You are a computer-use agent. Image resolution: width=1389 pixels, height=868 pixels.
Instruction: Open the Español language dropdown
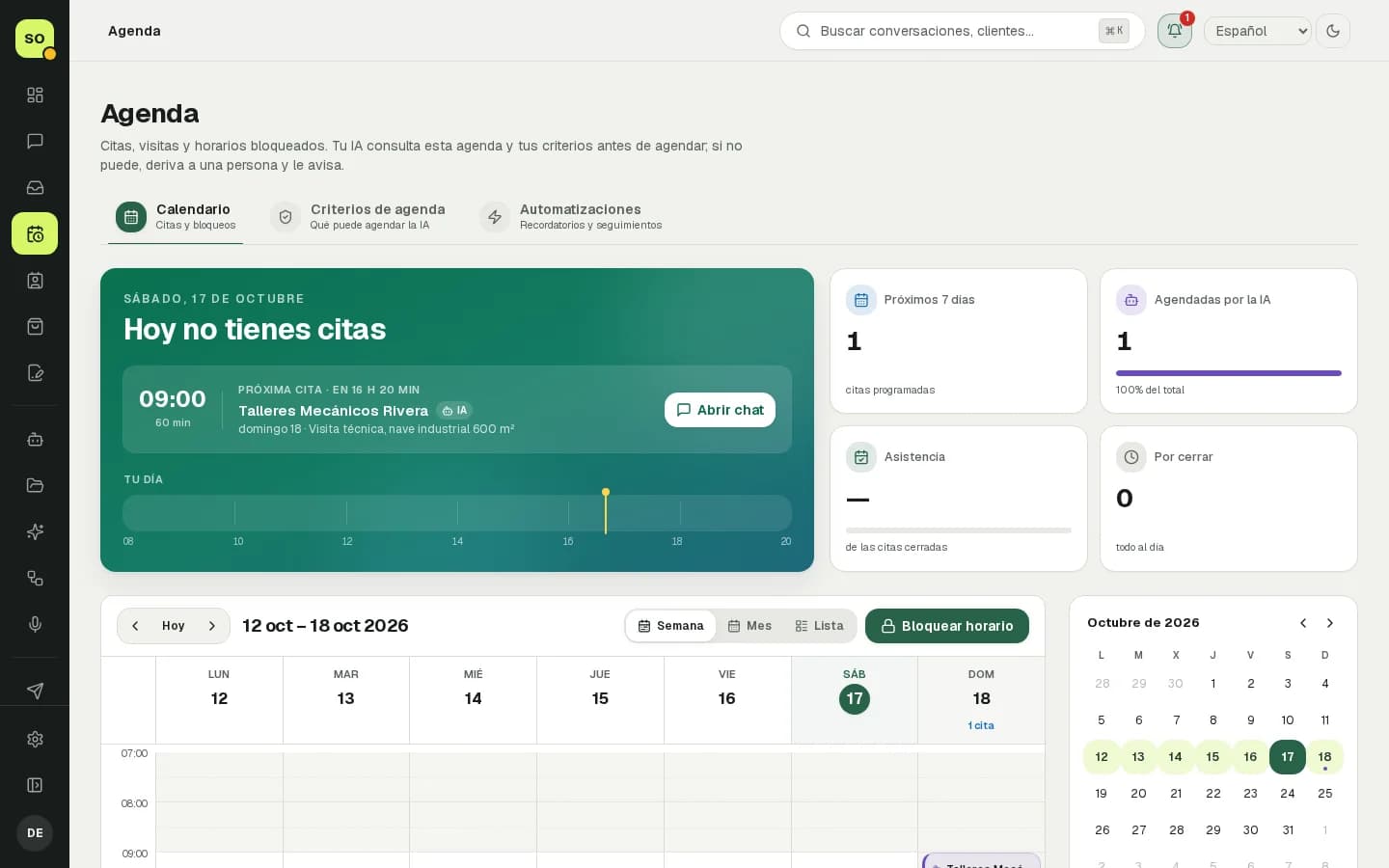1258,31
